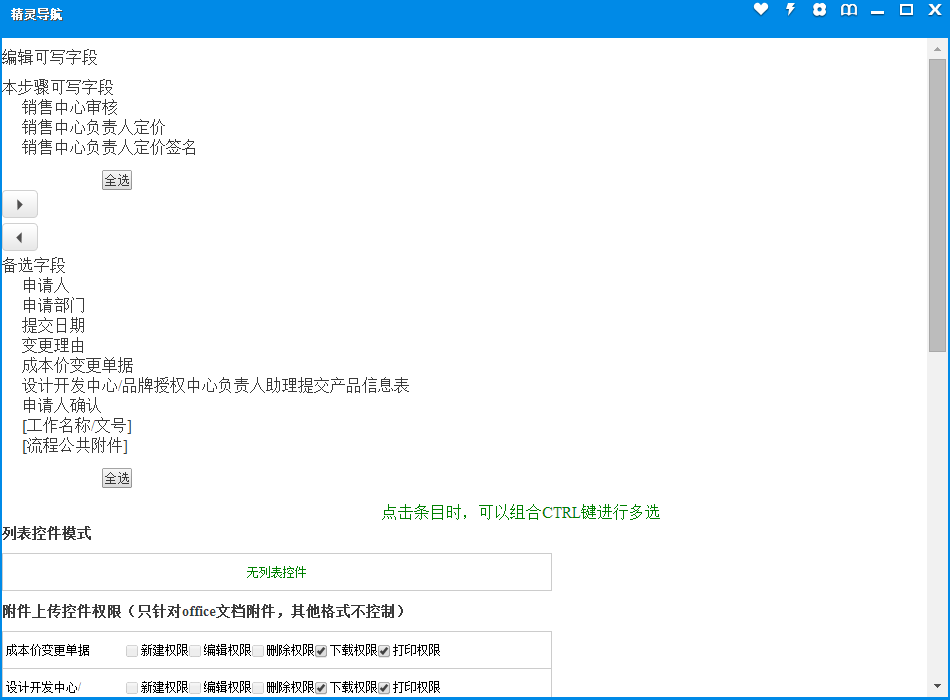This screenshot has height=700, width=950.
Task: Click the vertical scrollbar thumb
Action: coord(937,205)
